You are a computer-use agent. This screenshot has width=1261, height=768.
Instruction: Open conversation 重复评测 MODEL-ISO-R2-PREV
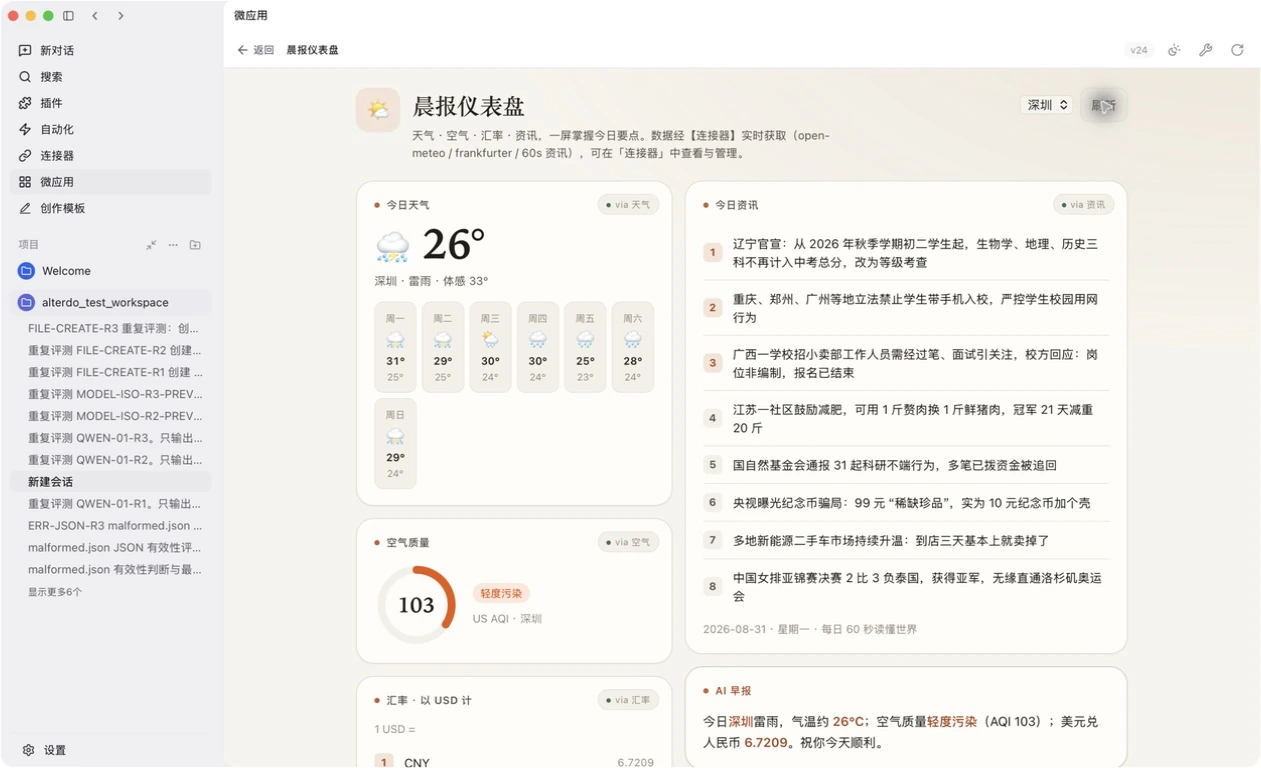click(111, 416)
